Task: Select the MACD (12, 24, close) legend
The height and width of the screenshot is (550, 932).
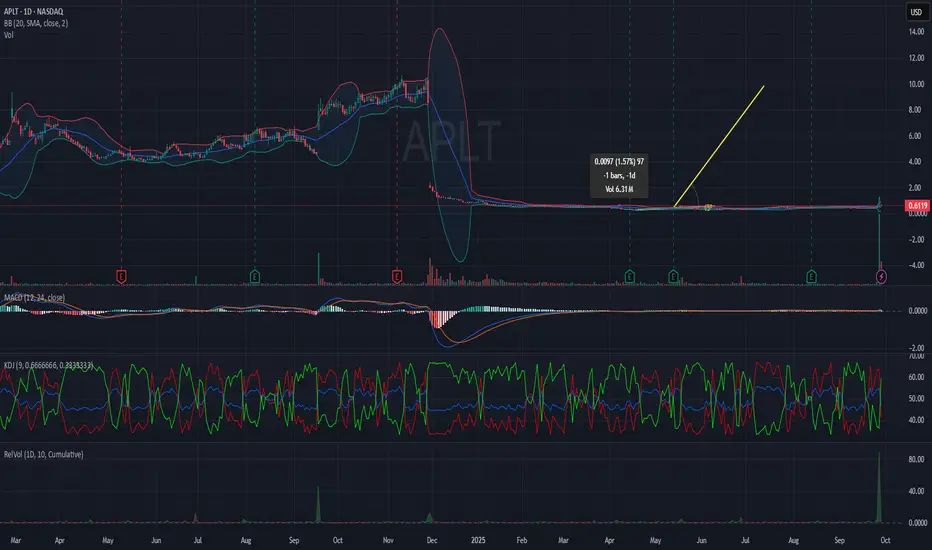Action: [34, 297]
